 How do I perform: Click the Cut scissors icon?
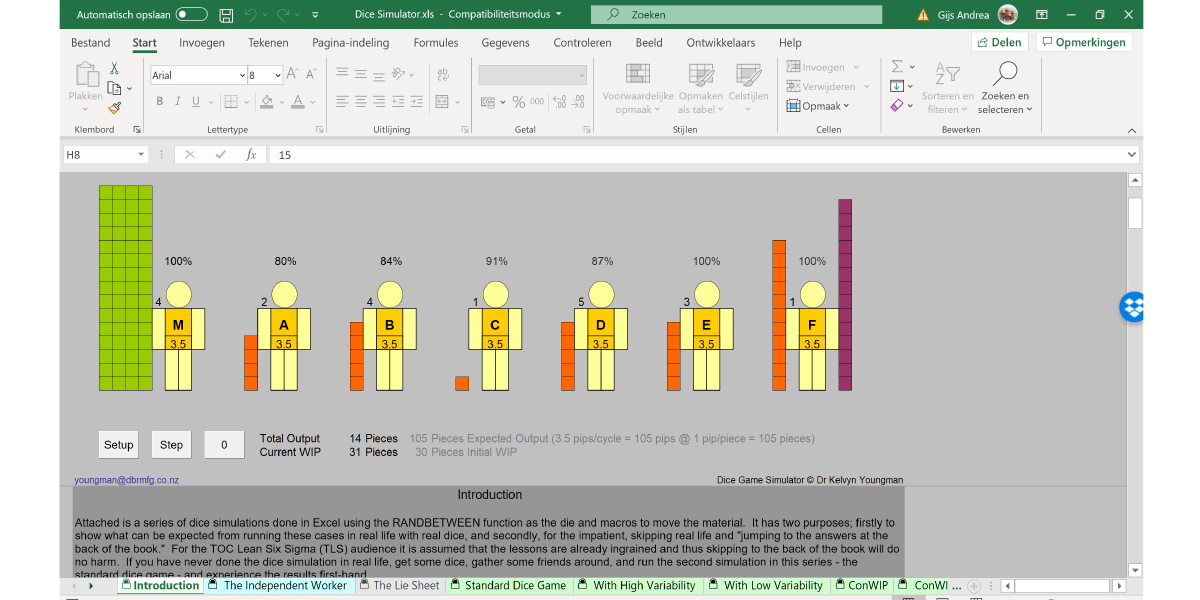click(114, 69)
